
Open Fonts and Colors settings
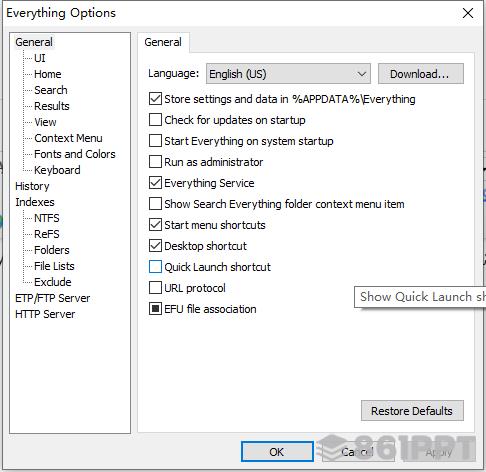[75, 154]
